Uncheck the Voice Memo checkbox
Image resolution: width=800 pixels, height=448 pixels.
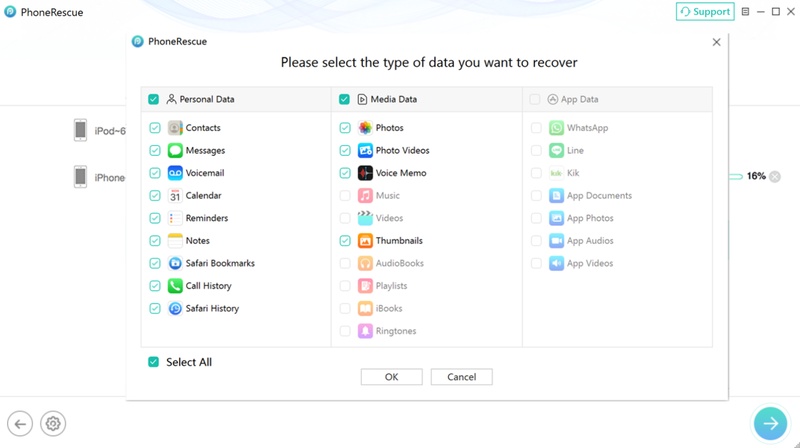point(345,173)
